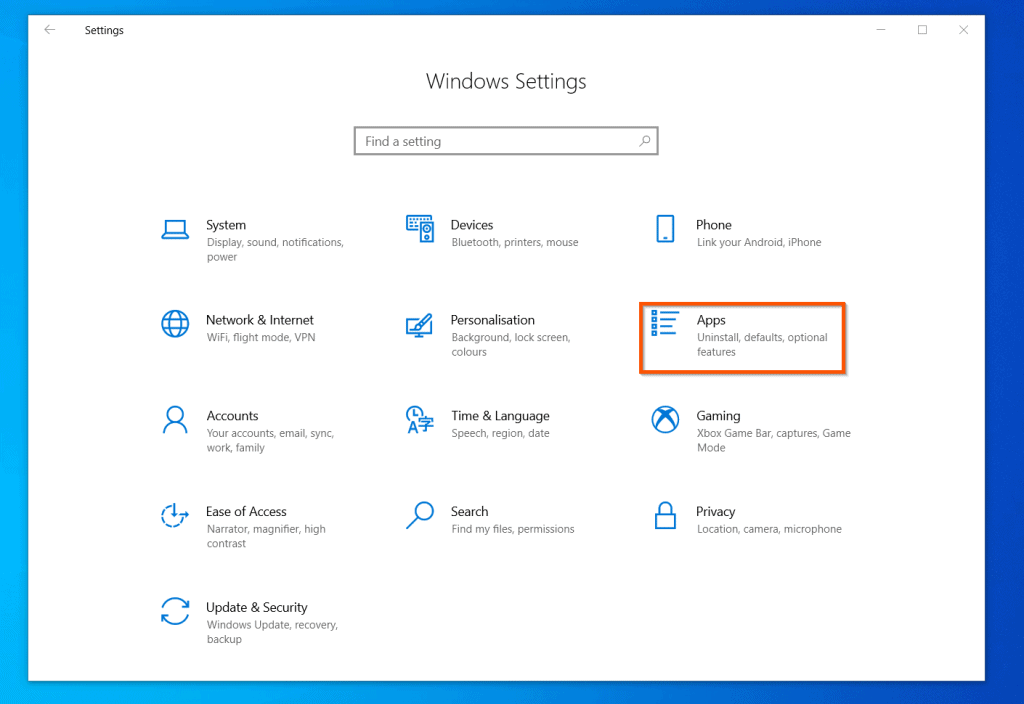Click "Speech, region, date" text
Viewport: 1024px width, 704px height.
[x=500, y=434]
